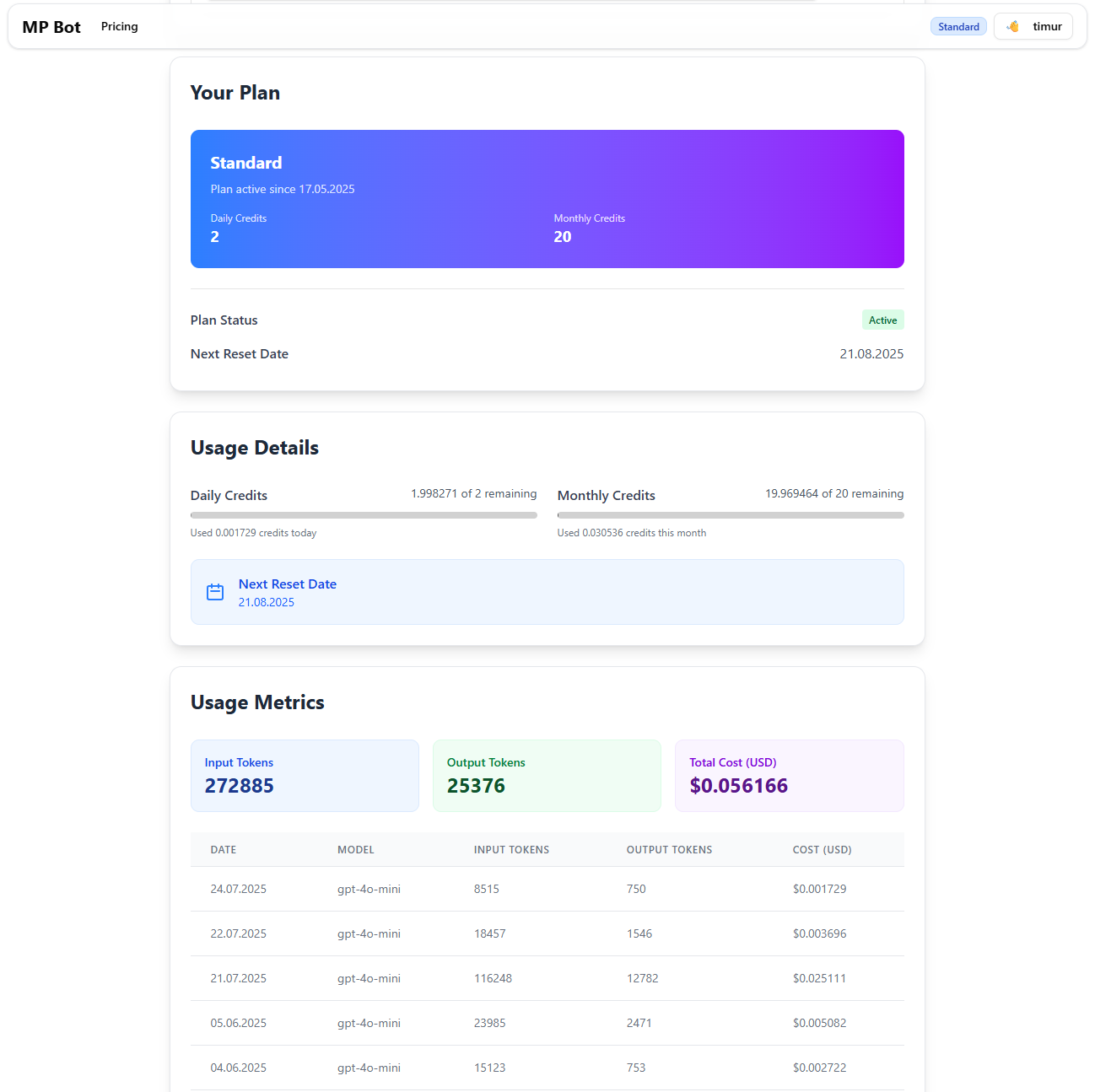Click the Active plan status badge

(x=882, y=320)
